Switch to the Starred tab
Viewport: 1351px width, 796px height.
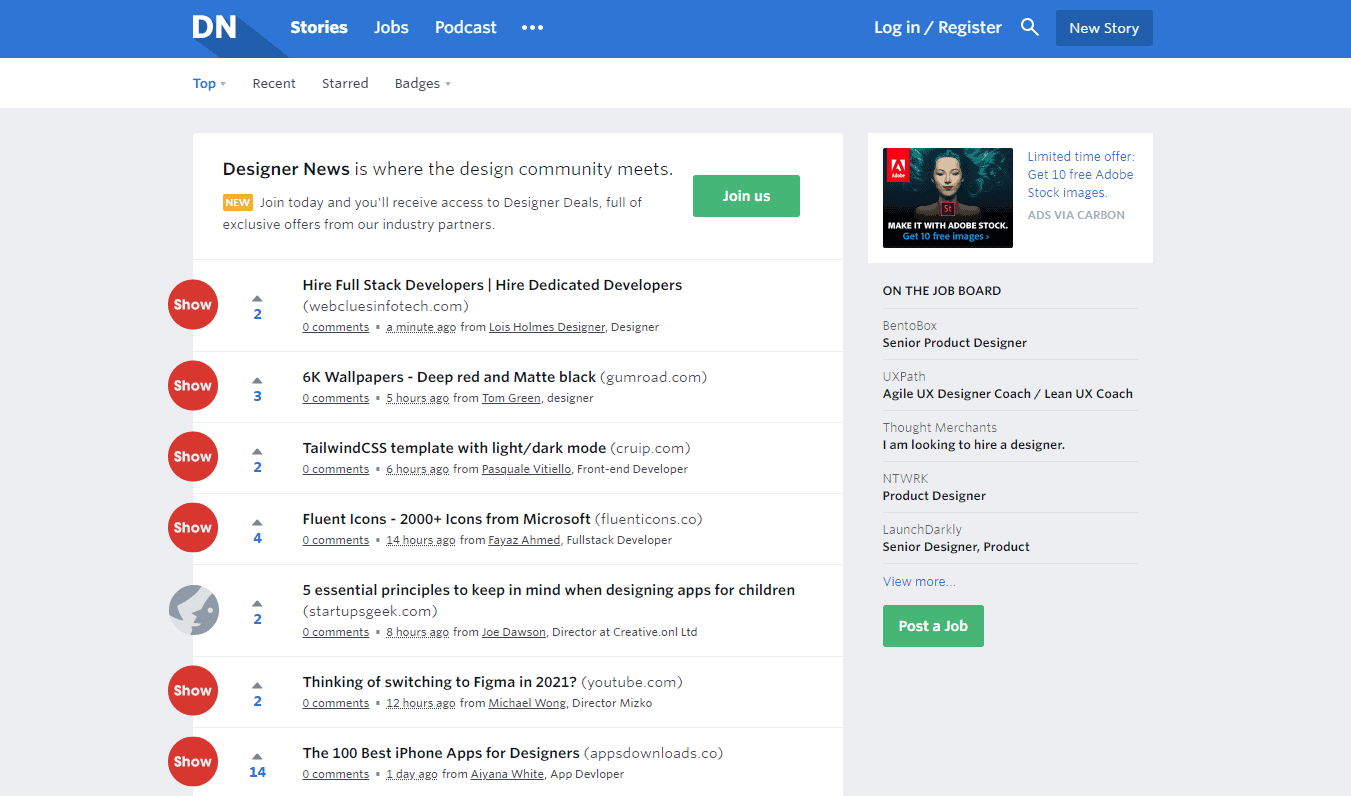(x=345, y=83)
